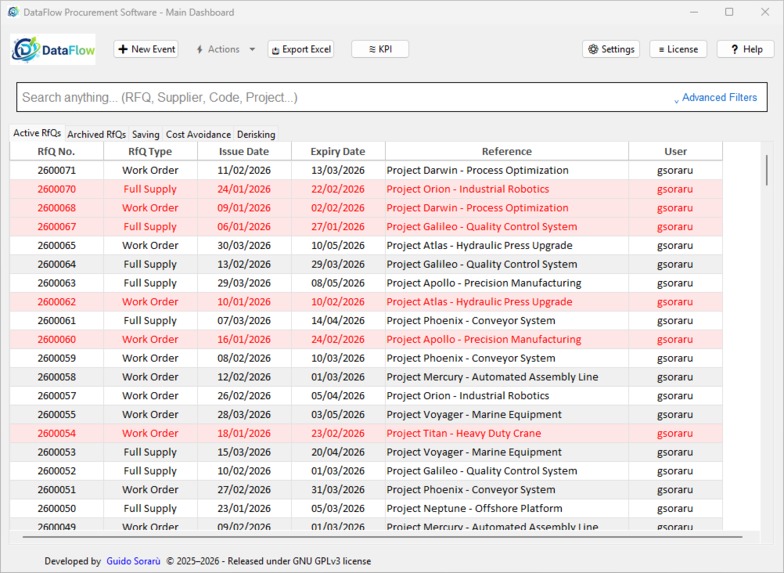Image resolution: width=784 pixels, height=573 pixels.
Task: Open Help
Action: (x=746, y=49)
